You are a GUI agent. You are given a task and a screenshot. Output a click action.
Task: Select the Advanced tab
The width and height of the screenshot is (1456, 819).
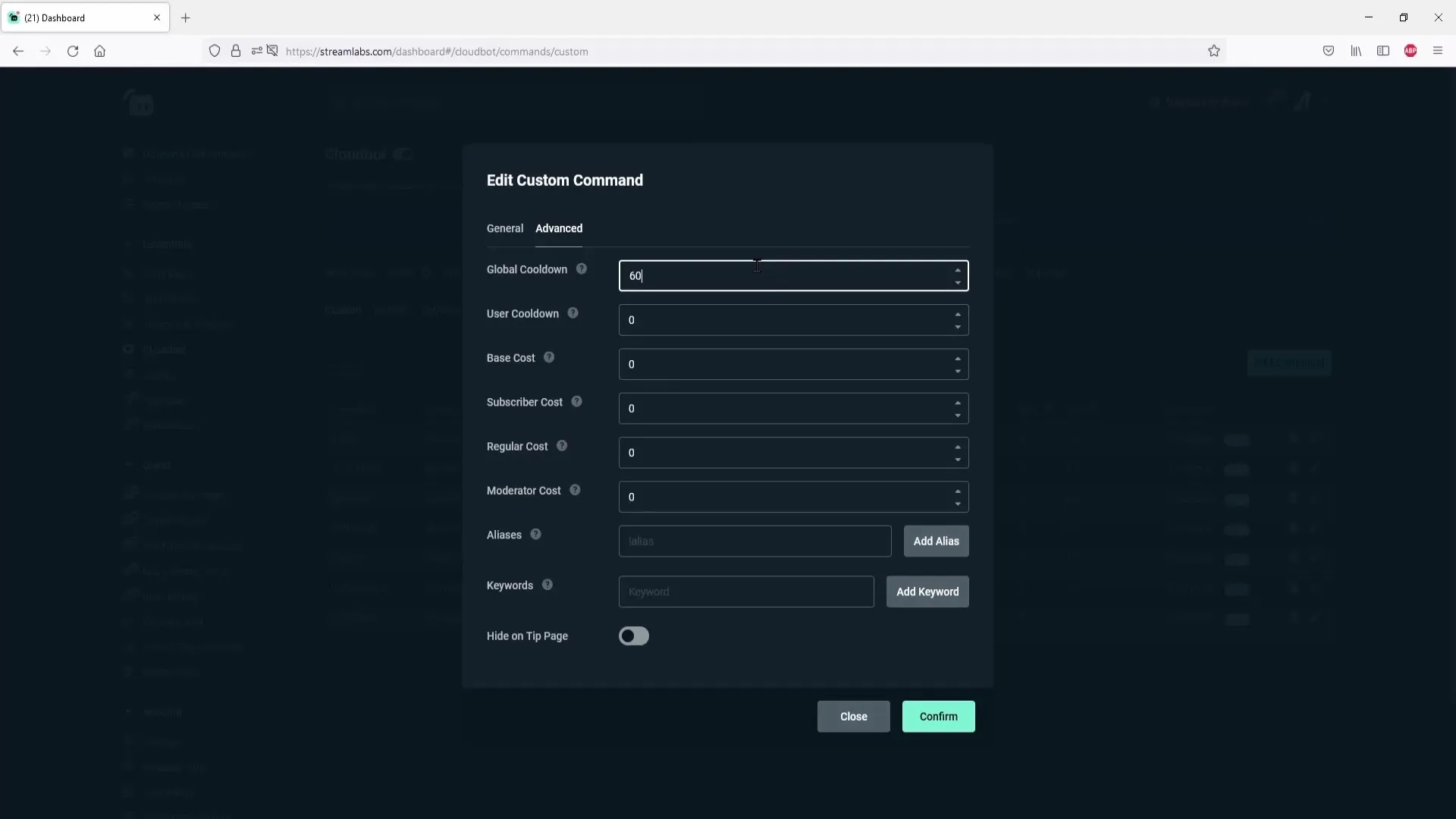tap(559, 228)
